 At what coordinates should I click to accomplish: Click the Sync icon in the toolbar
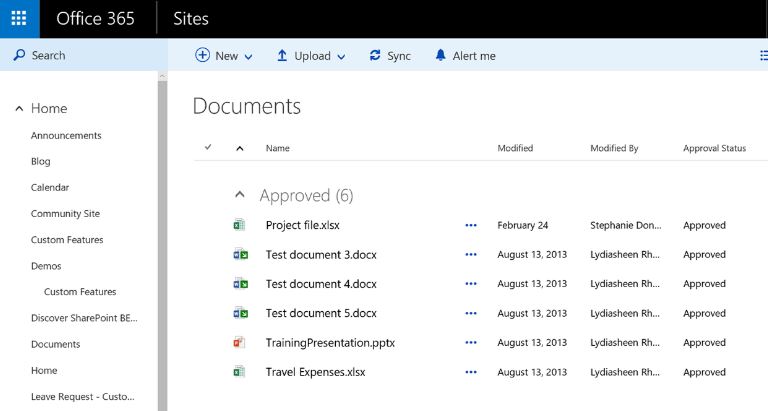pos(375,56)
